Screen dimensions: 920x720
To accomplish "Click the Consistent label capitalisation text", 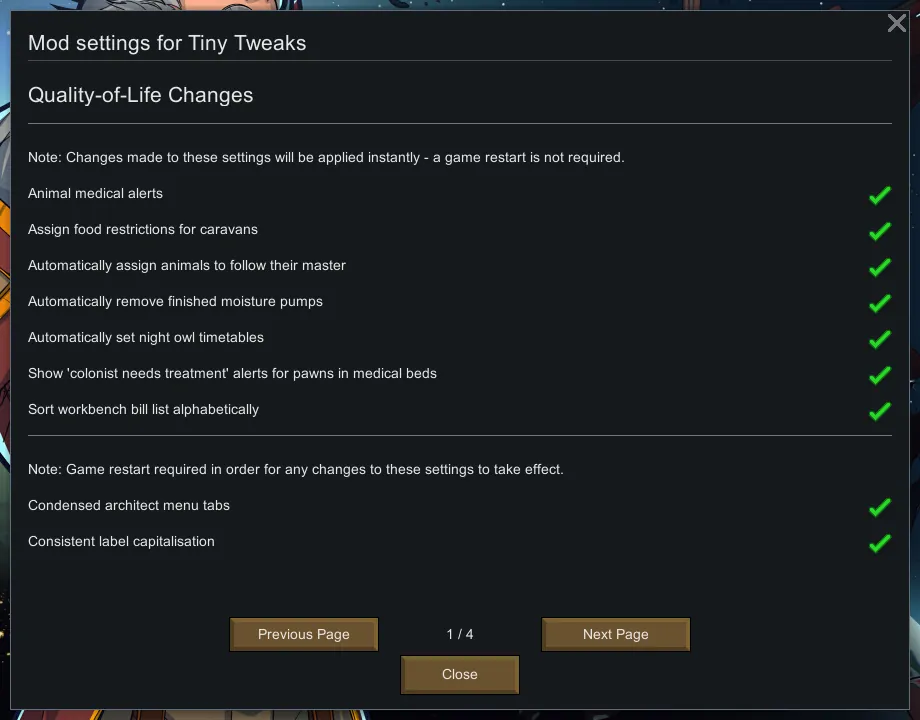I will coord(121,541).
